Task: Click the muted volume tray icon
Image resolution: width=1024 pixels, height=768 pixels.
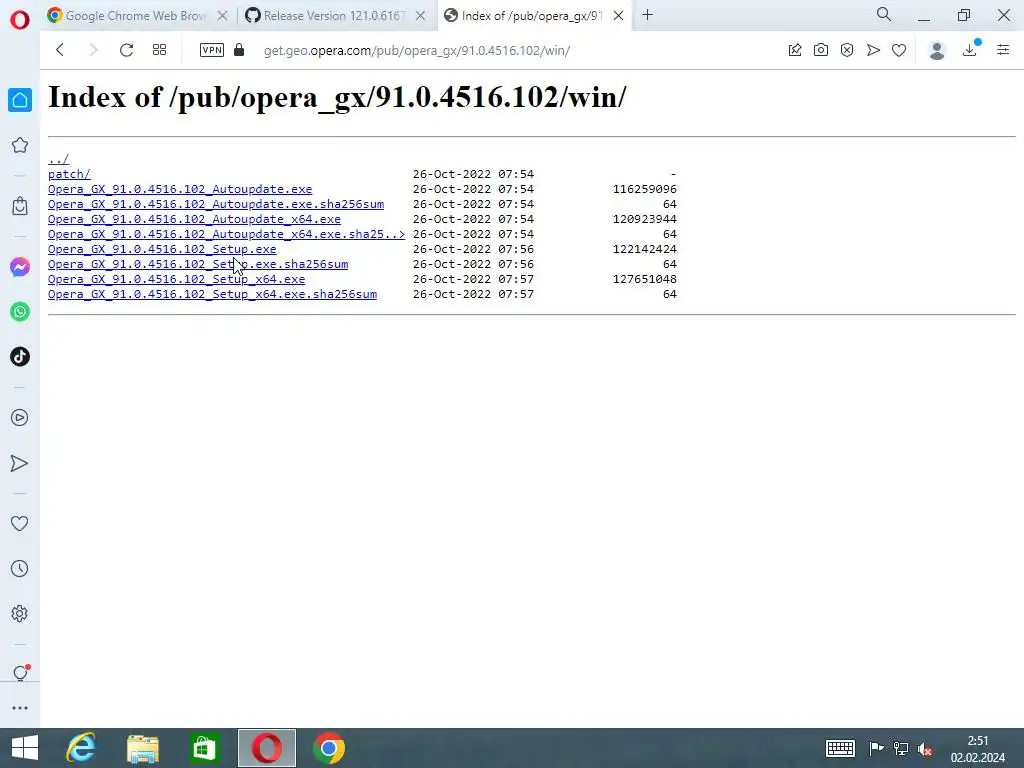Action: click(x=925, y=749)
